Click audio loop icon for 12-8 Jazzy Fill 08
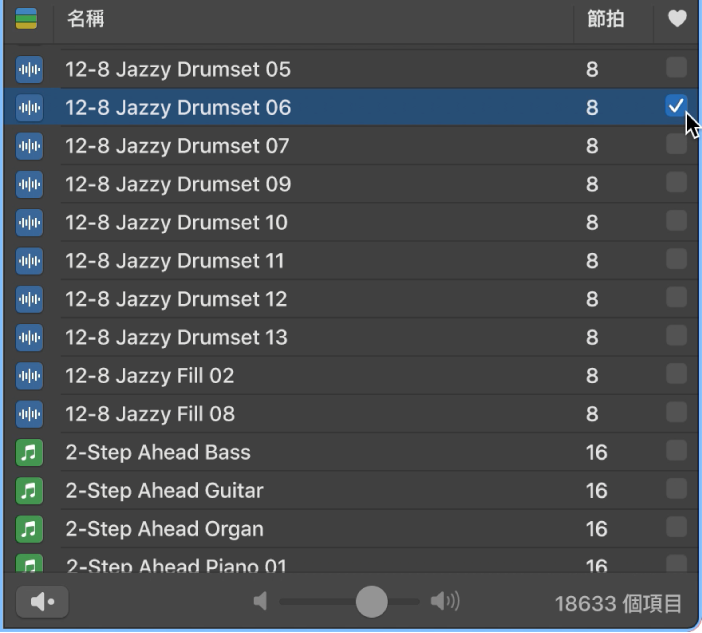Viewport: 702px width, 633px height. 30,414
